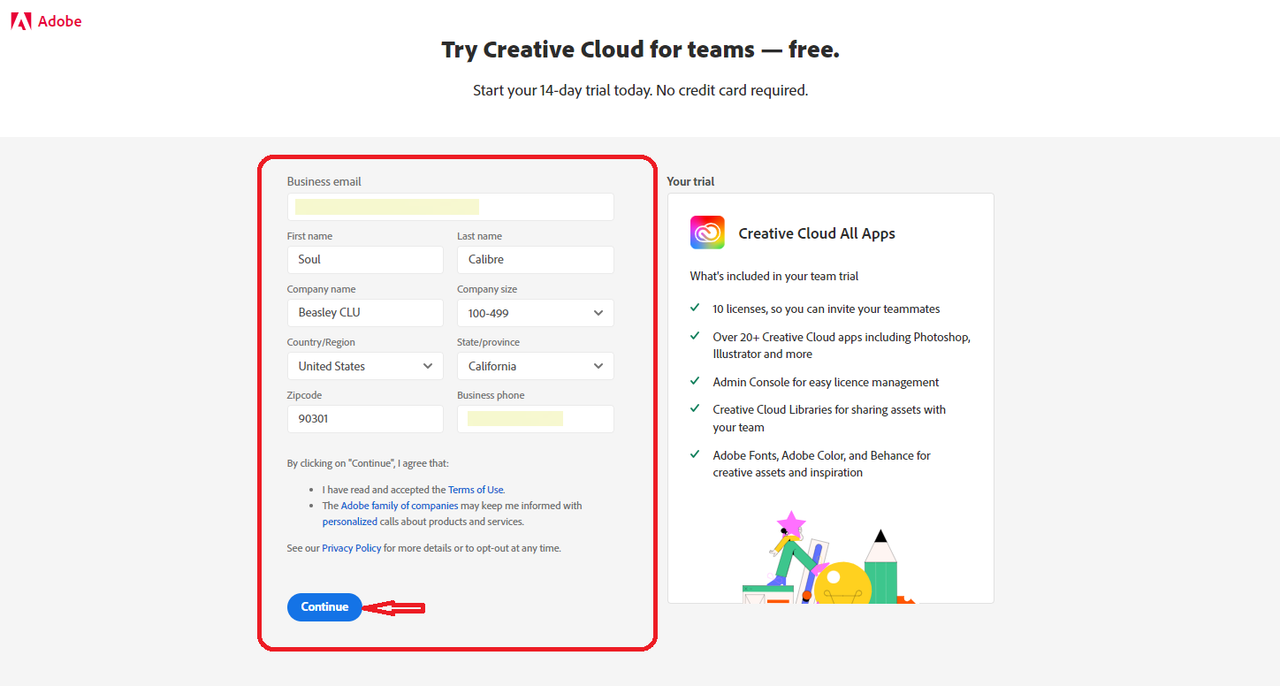Click the First name field containing Soul
Screen dimensions: 1280x686
click(365, 260)
